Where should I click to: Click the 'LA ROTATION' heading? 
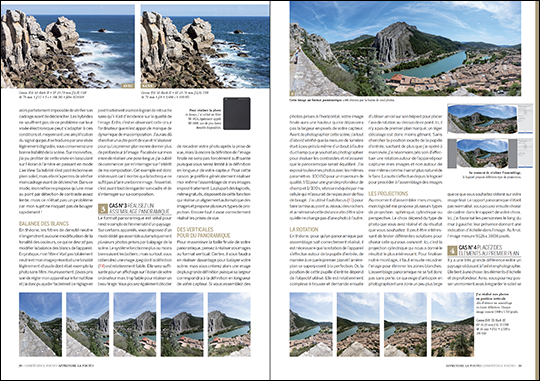click(304, 229)
